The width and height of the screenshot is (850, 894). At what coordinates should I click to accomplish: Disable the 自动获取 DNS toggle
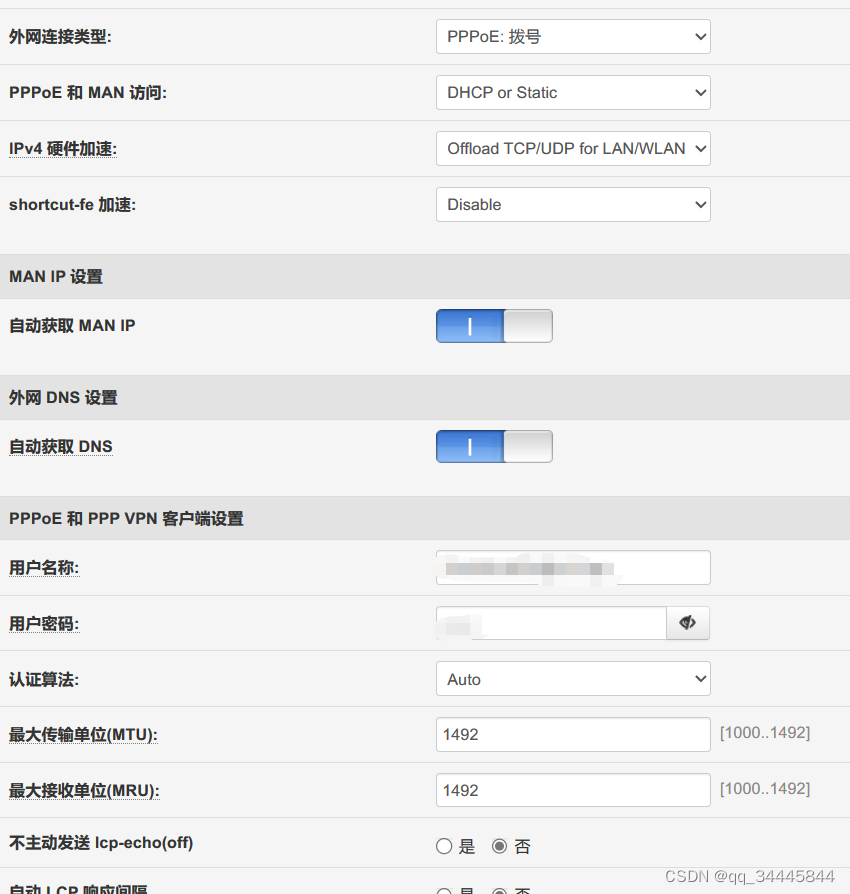493,446
